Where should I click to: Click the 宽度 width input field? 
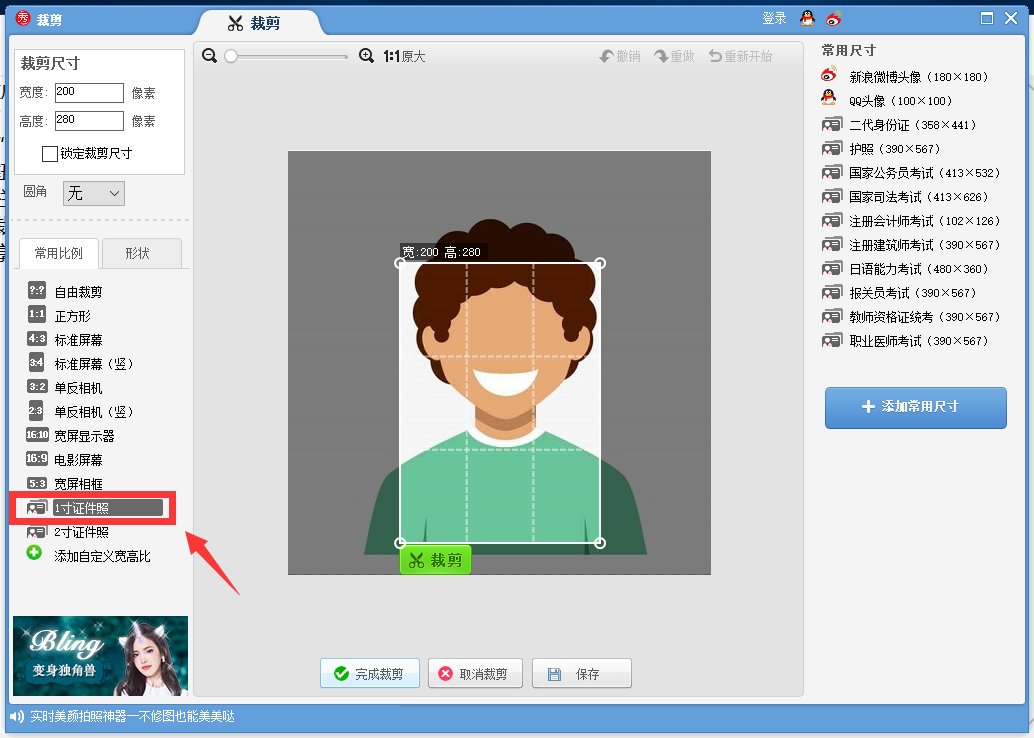click(89, 92)
